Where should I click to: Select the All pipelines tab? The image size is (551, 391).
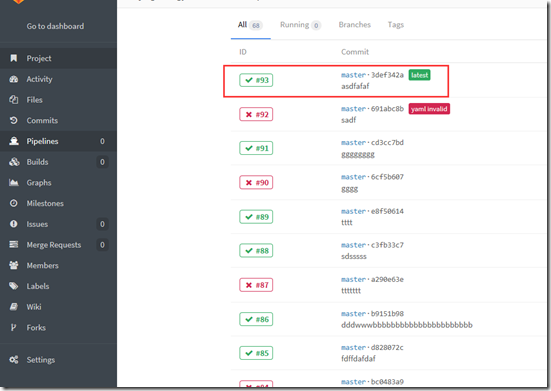(x=251, y=25)
